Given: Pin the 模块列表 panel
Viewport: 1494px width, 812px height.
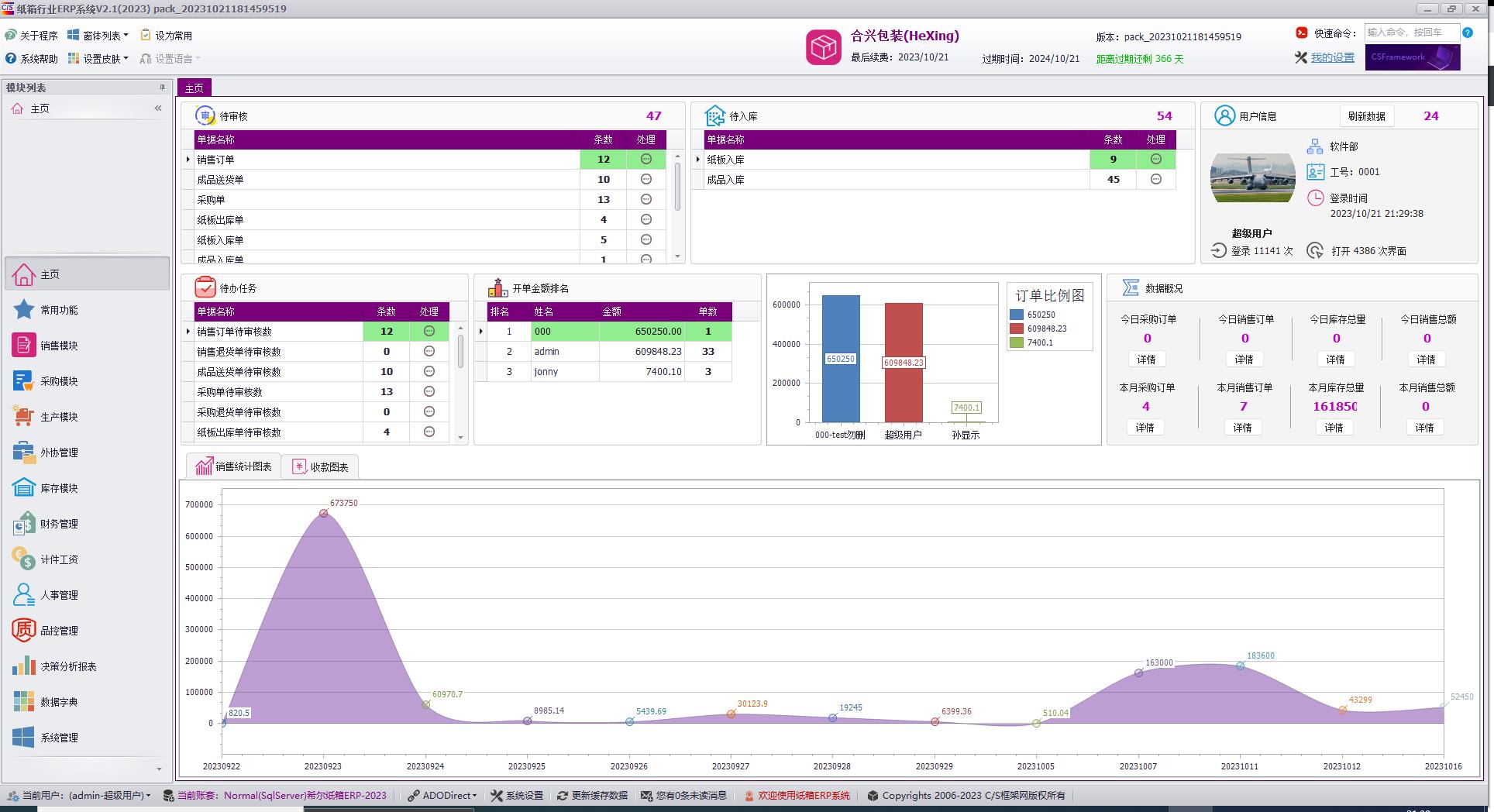Looking at the screenshot, I should click(x=162, y=88).
